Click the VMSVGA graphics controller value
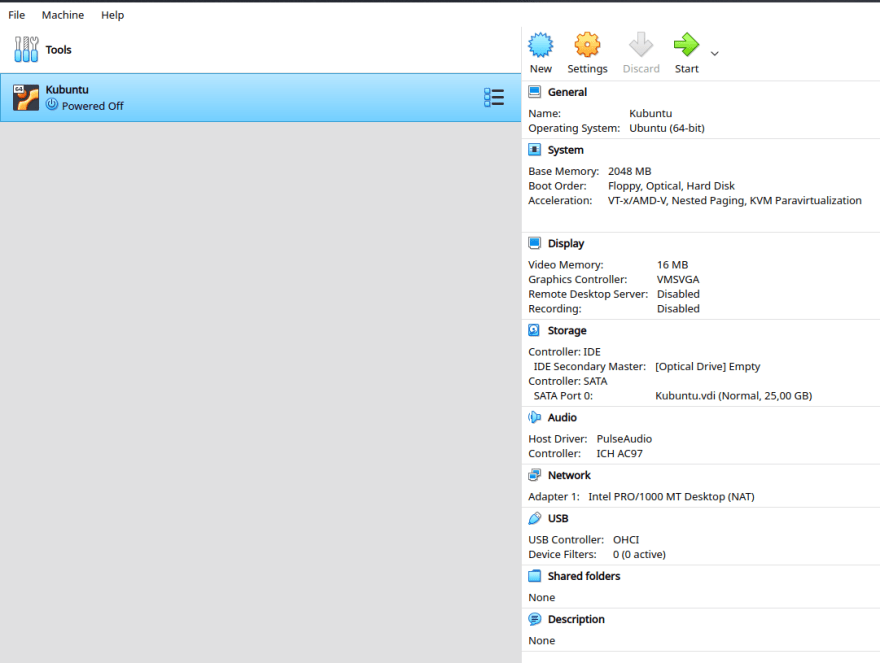Screen dimensions: 880x663 coord(678,280)
